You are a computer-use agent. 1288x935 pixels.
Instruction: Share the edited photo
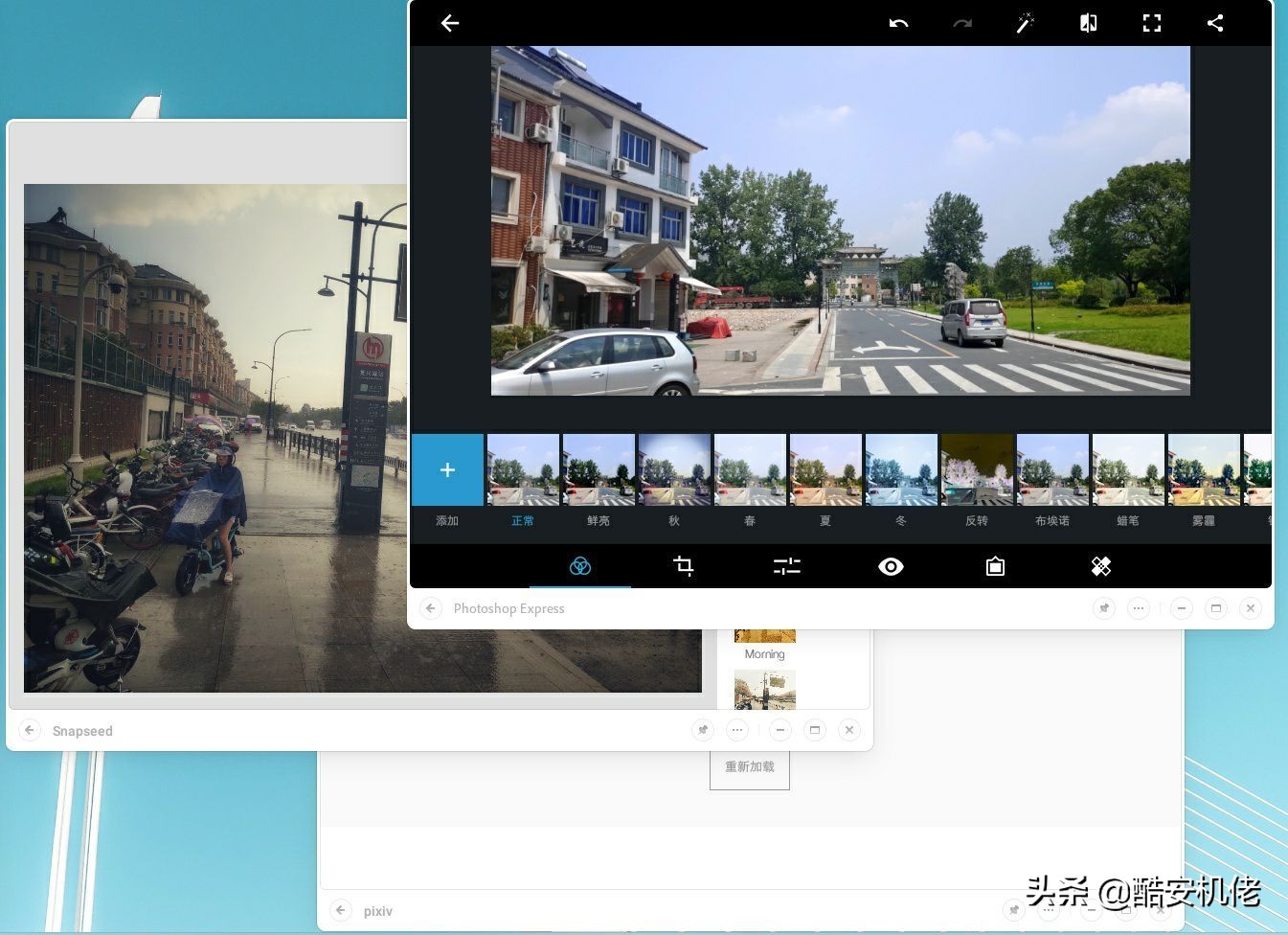pos(1215,23)
